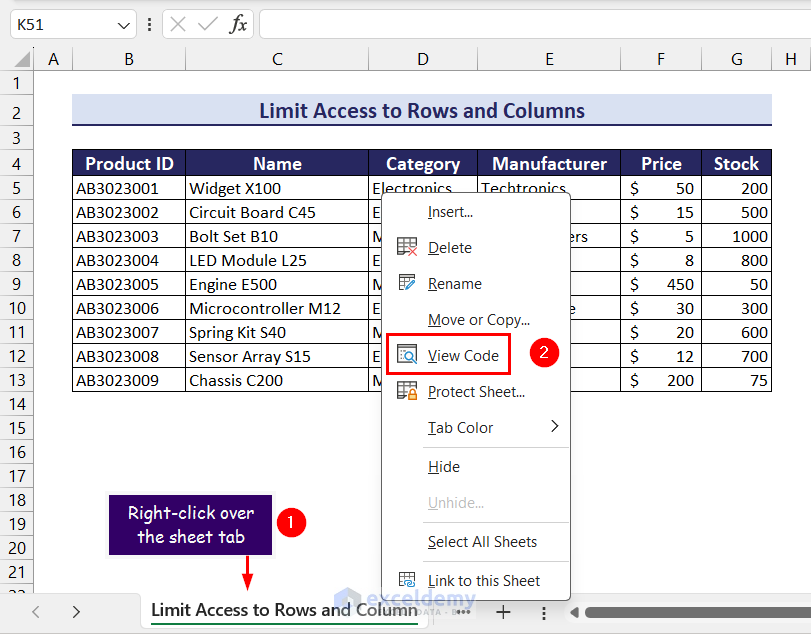Screen dimensions: 811x634
Task: Select row 5 header
Action: coord(17,188)
